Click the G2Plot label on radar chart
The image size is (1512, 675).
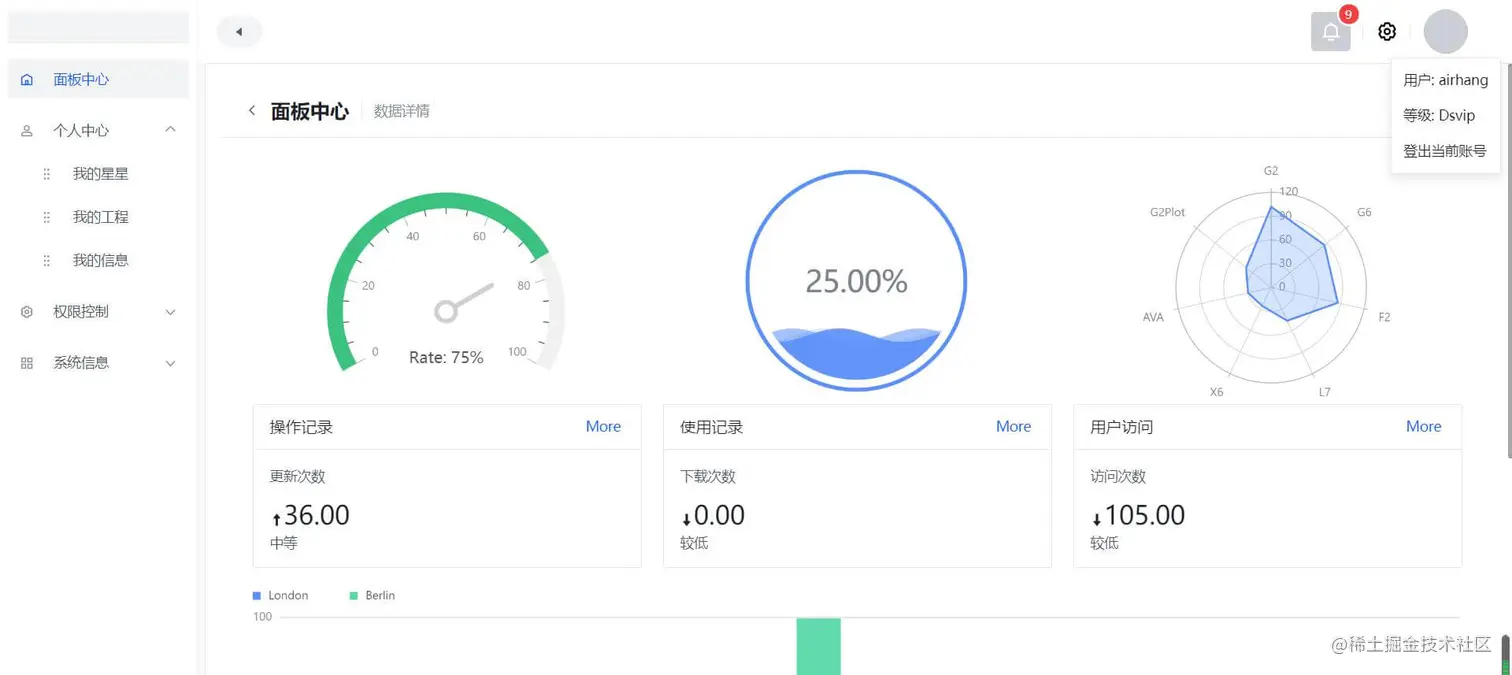pyautogui.click(x=1167, y=212)
